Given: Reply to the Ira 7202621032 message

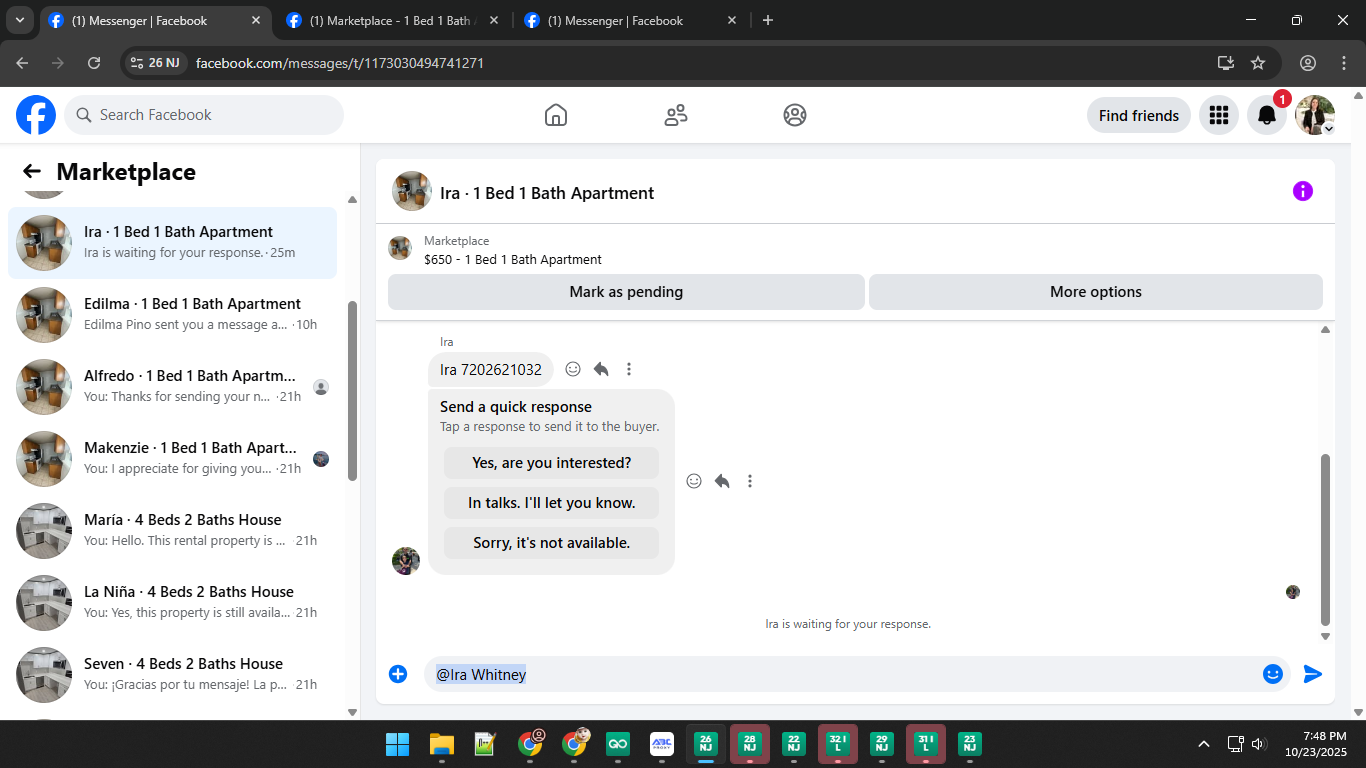Looking at the screenshot, I should coord(601,369).
